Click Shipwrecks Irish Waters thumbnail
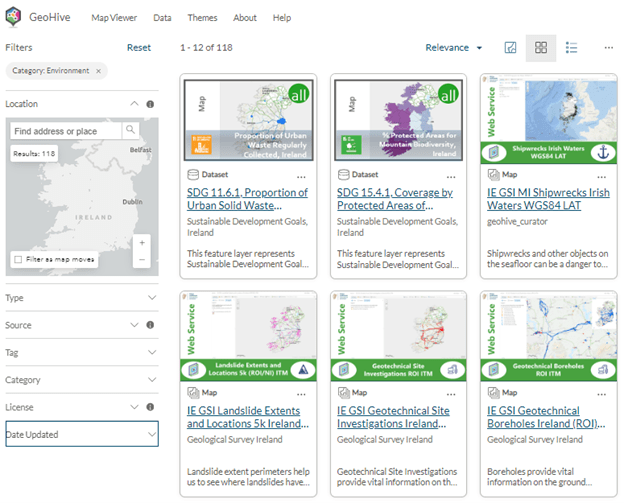Viewport: 624px width, 503px height. [x=548, y=119]
